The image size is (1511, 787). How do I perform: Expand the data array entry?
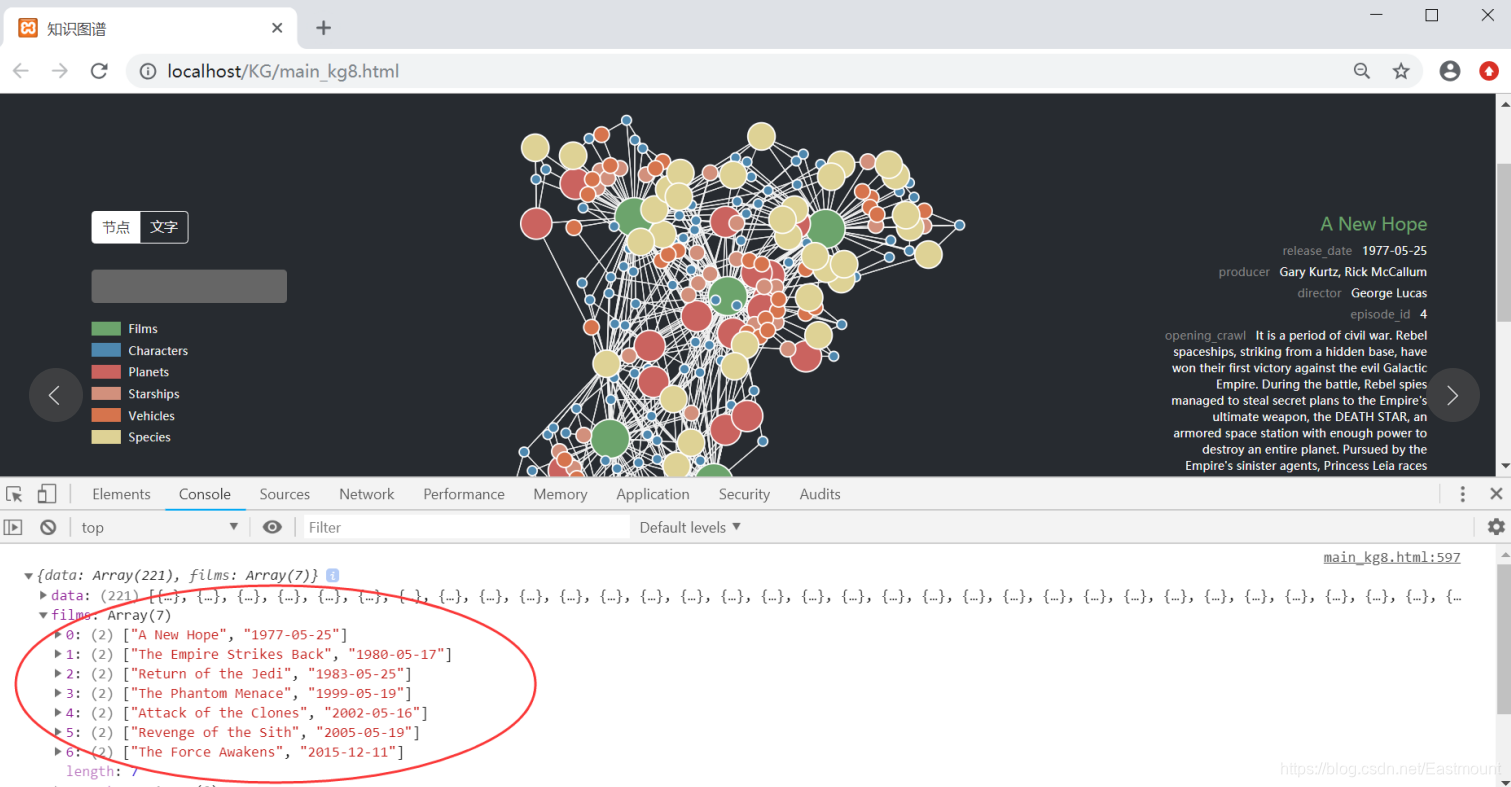pyautogui.click(x=43, y=596)
